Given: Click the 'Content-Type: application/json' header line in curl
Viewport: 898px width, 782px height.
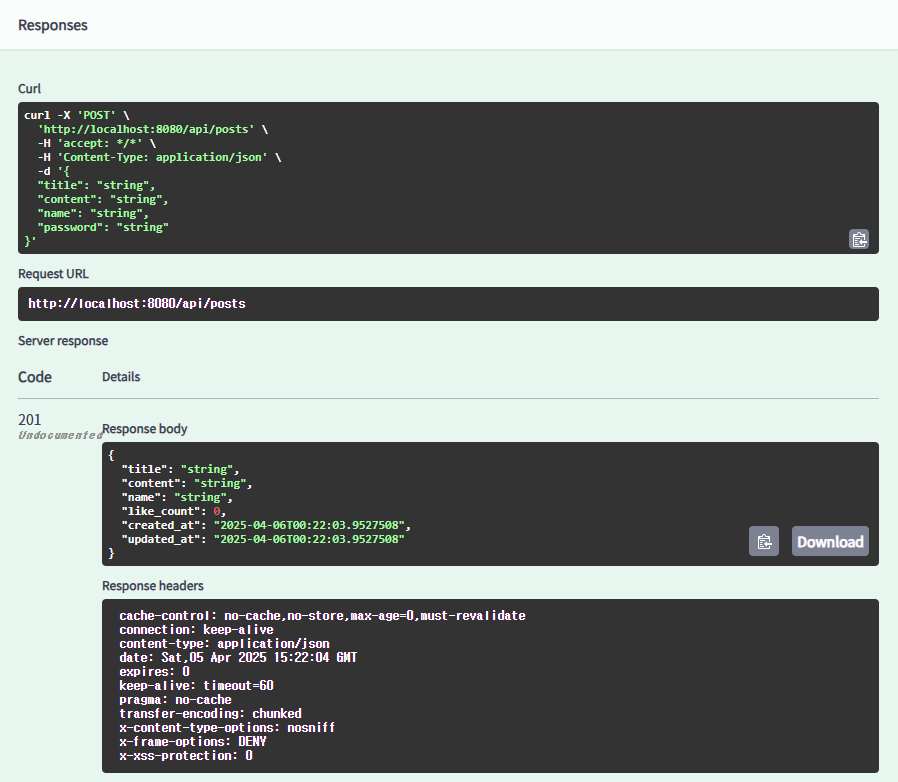Looking at the screenshot, I should (159, 157).
